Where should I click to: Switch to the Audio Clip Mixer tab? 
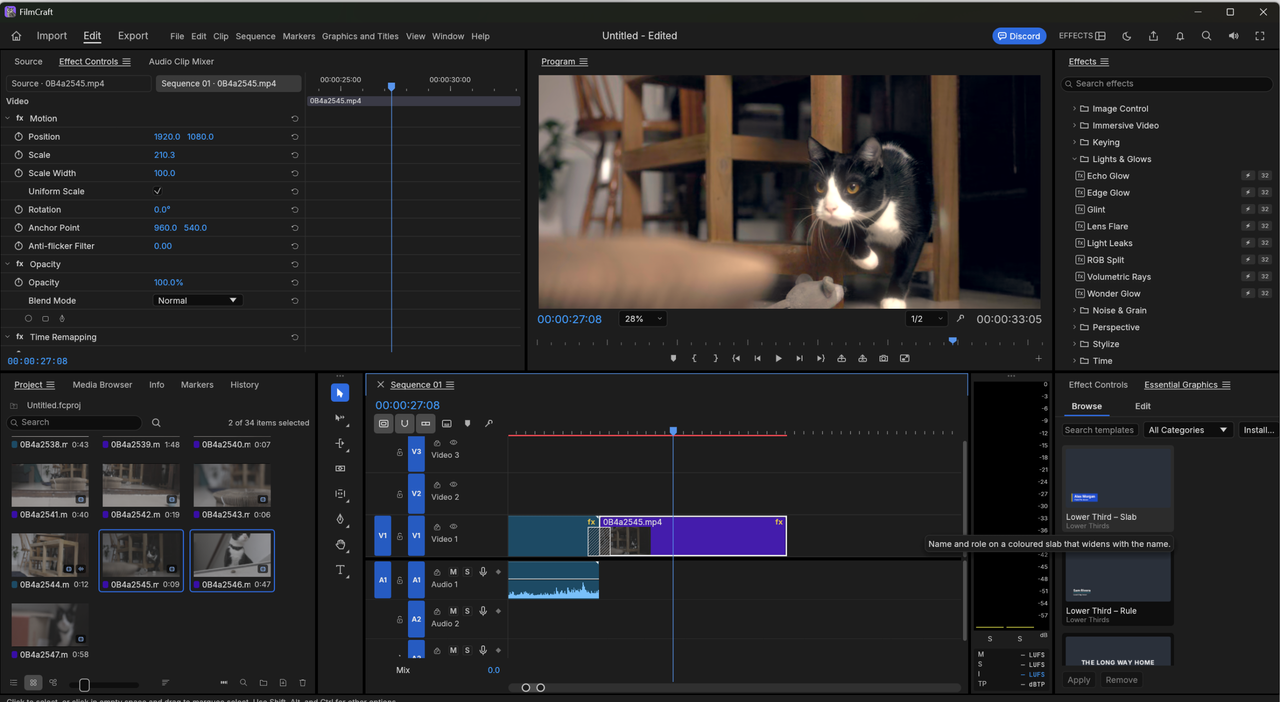point(181,62)
